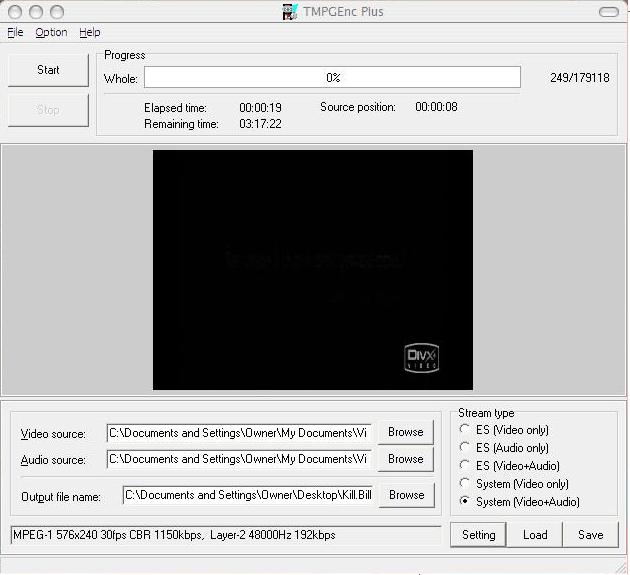Open the Option menu
Screen dimensions: 630x575
tap(51, 32)
